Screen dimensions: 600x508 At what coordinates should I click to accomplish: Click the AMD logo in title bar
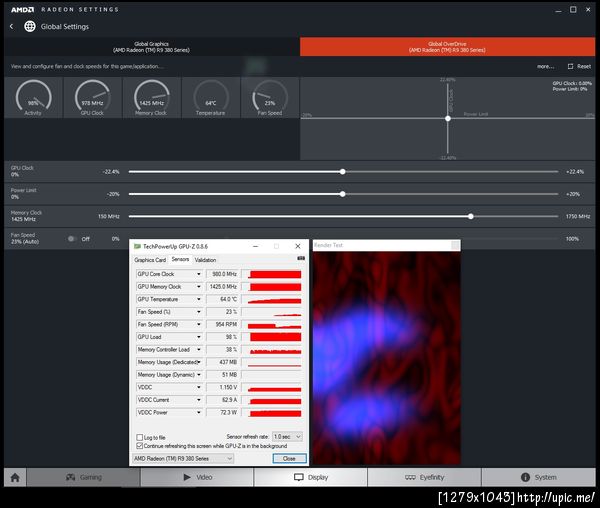coord(22,10)
